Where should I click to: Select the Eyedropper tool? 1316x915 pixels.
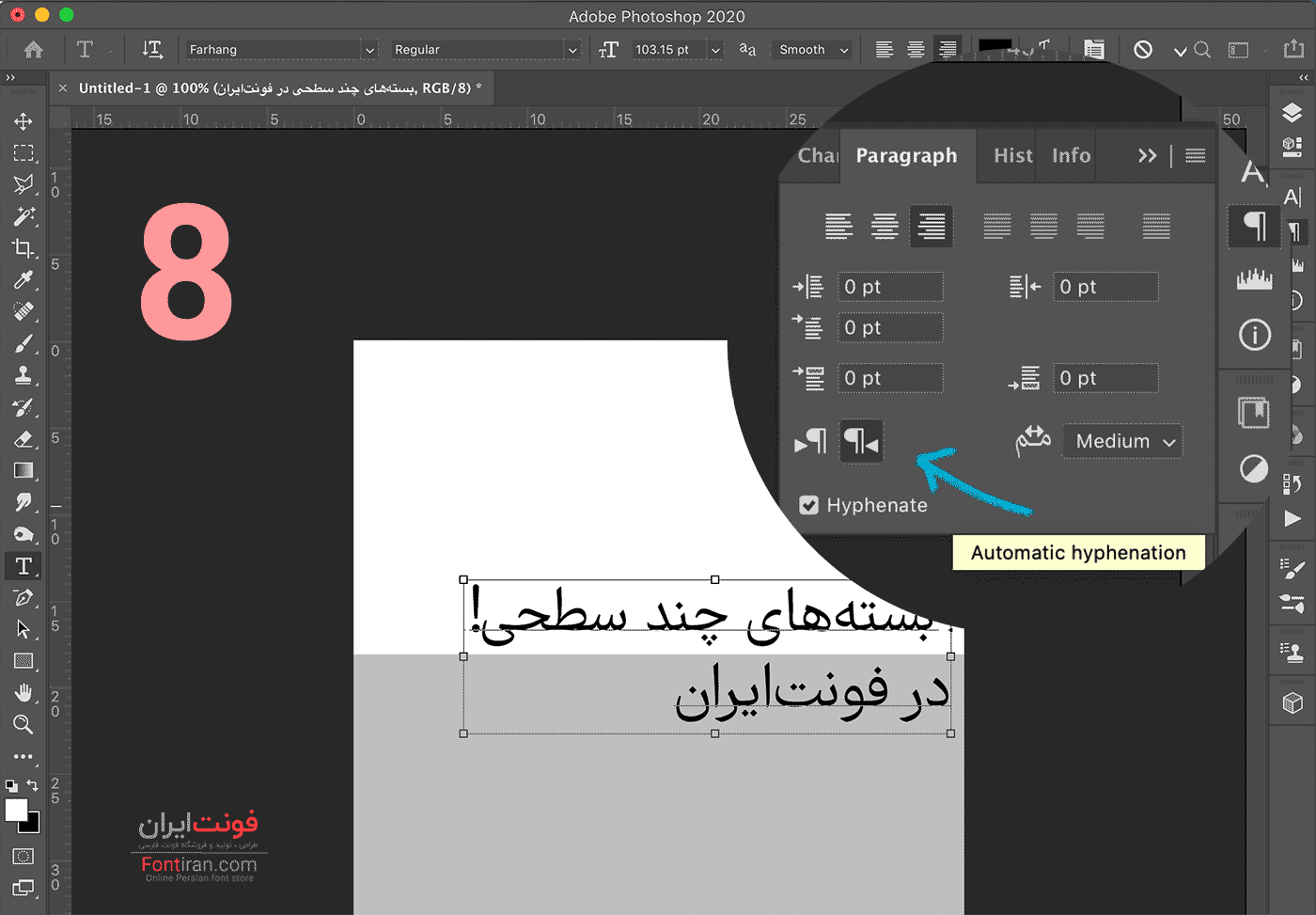point(23,280)
